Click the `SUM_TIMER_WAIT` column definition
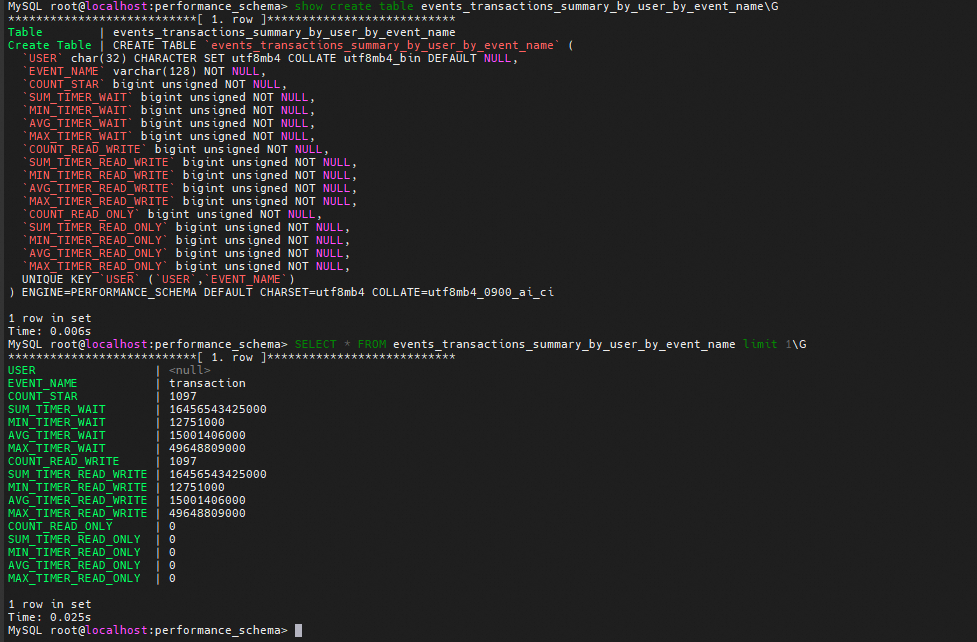 [x=168, y=97]
